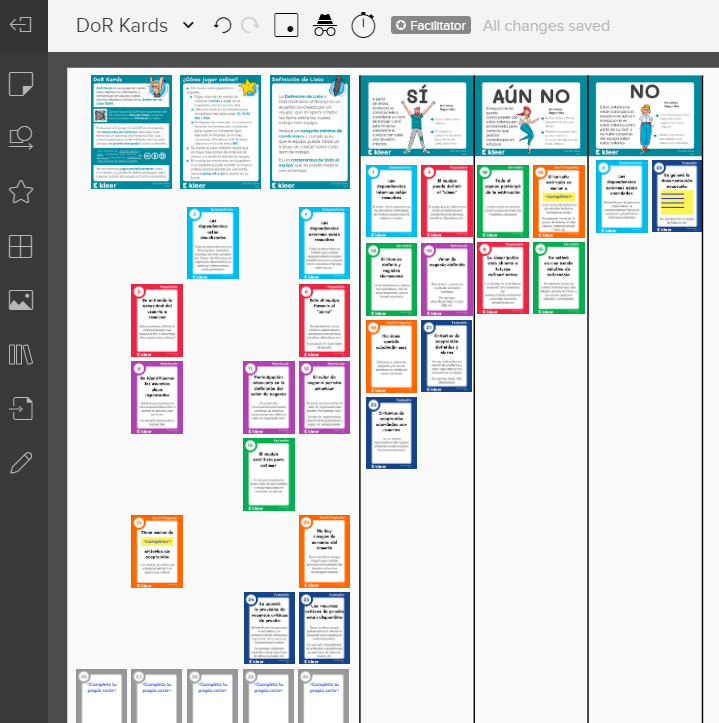Select red card in the SÍ column

(x=446, y=201)
